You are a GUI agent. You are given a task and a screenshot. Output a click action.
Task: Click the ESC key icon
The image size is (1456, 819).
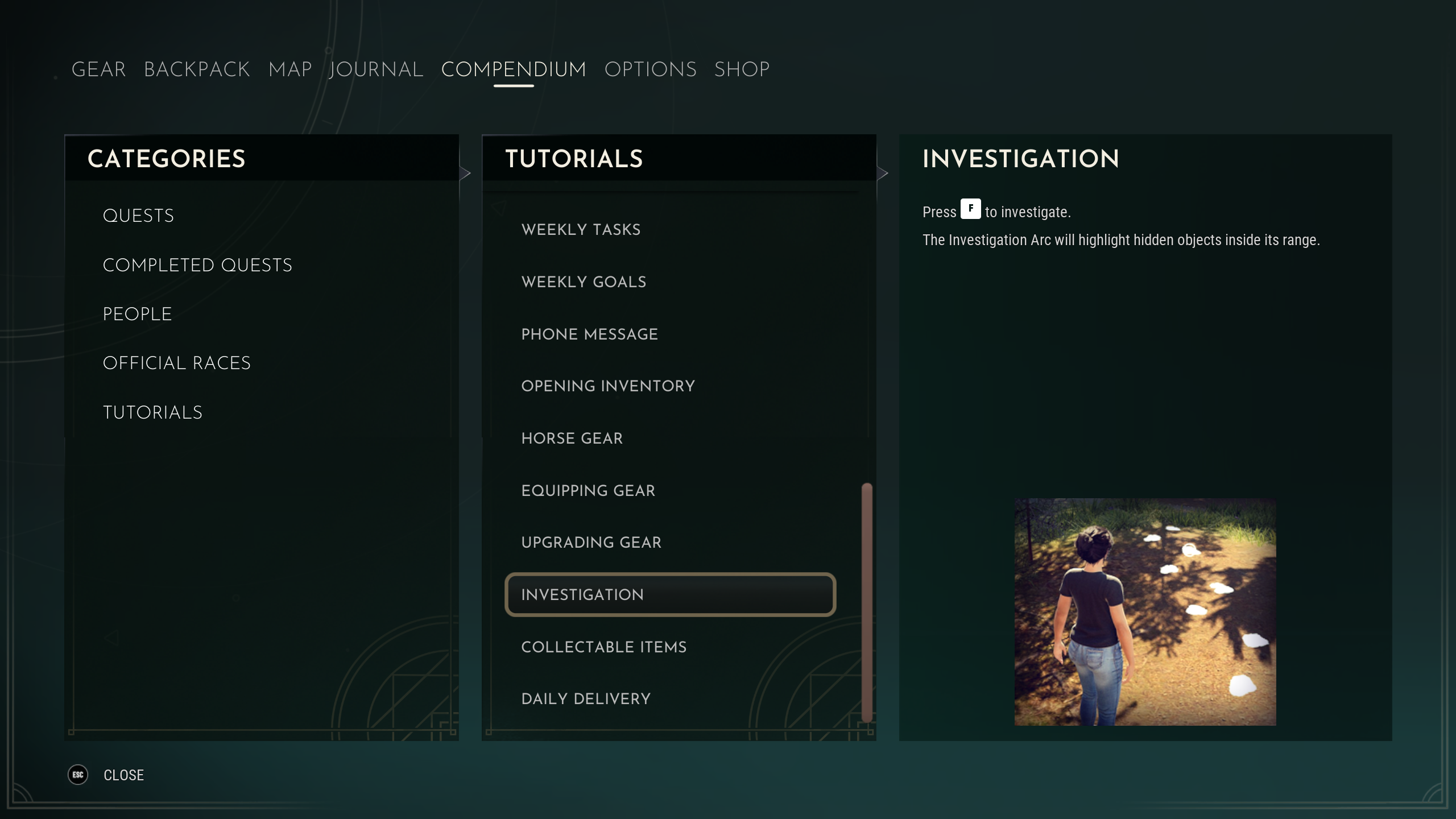pyautogui.click(x=78, y=775)
